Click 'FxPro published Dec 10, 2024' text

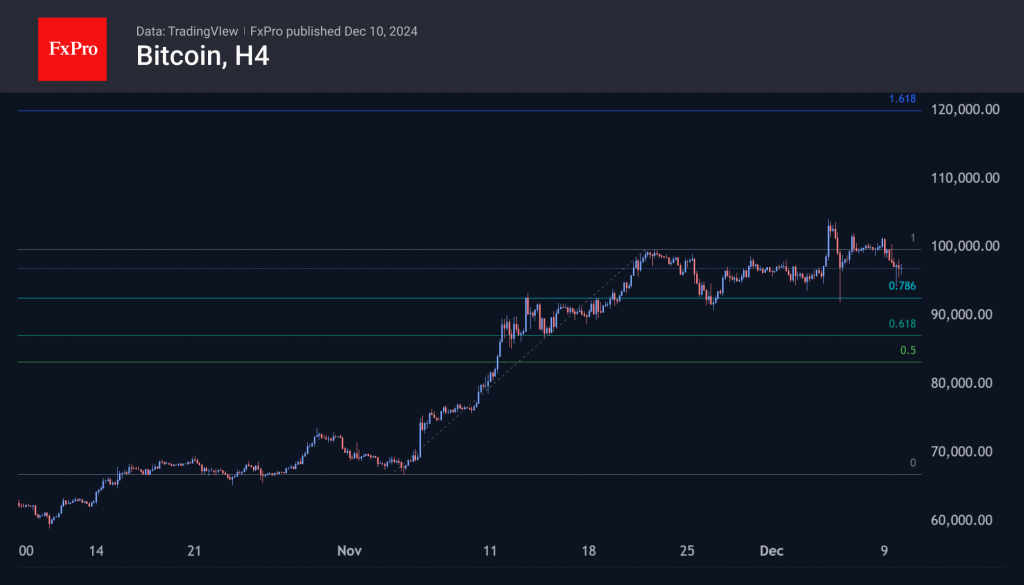334,31
